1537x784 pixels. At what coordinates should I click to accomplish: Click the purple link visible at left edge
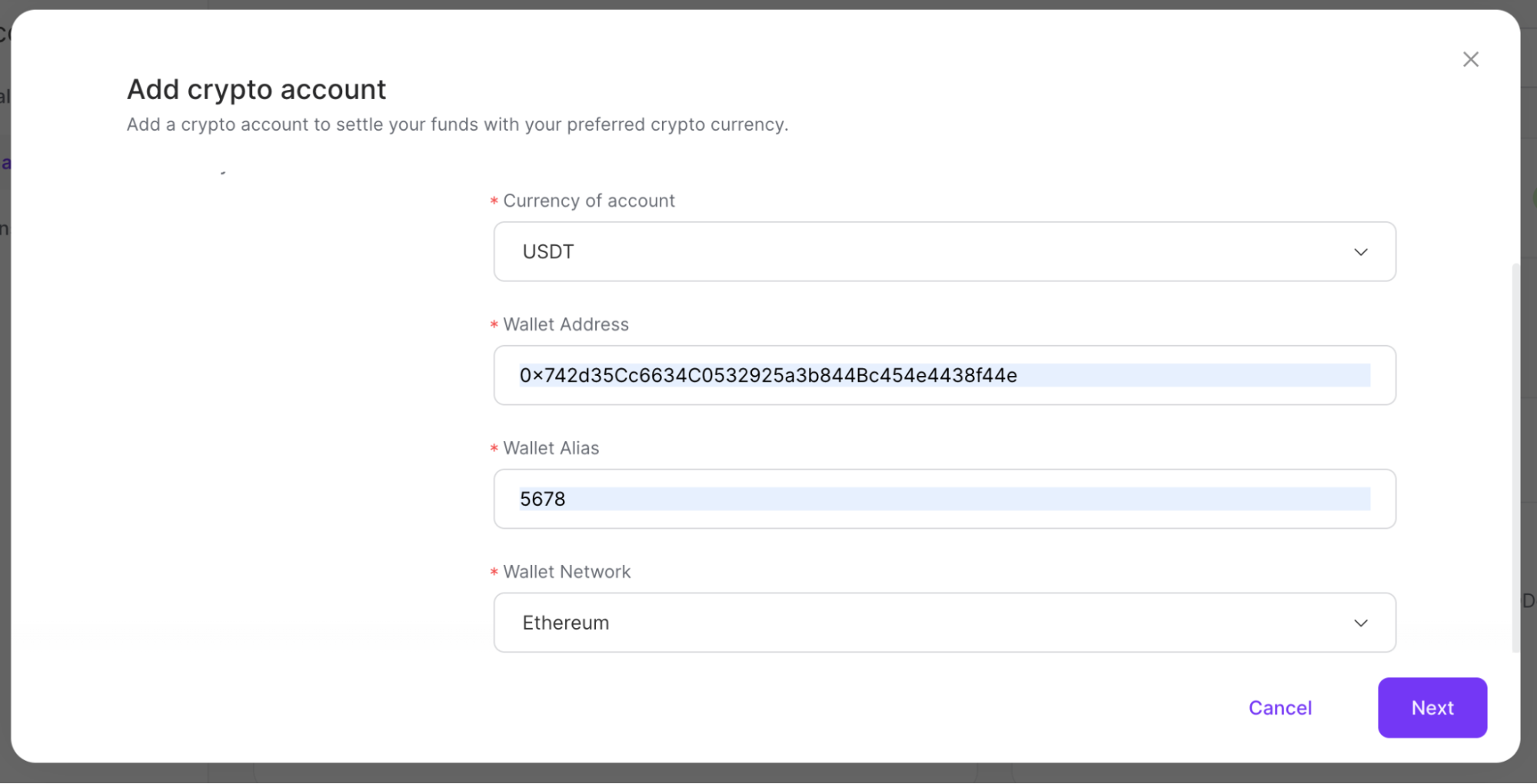(5, 161)
